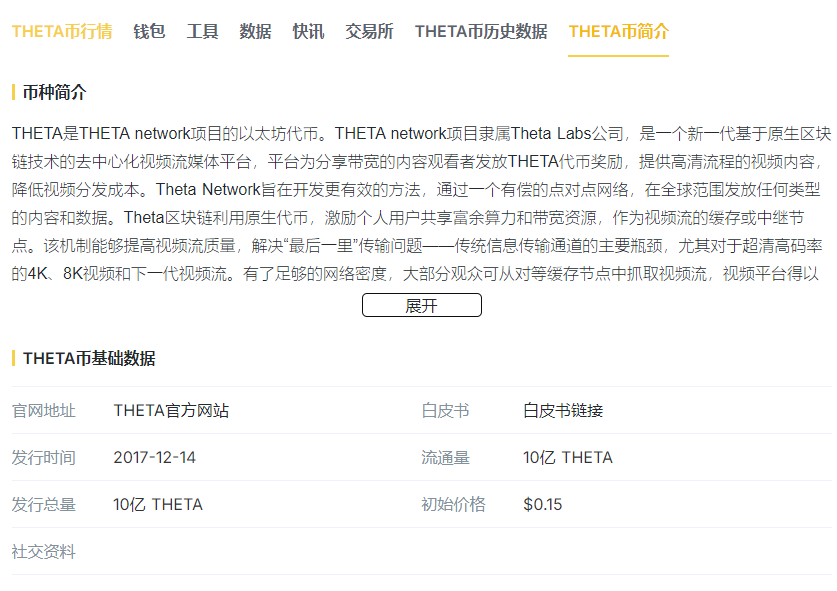Switch to the 钱包 tab

(x=149, y=31)
